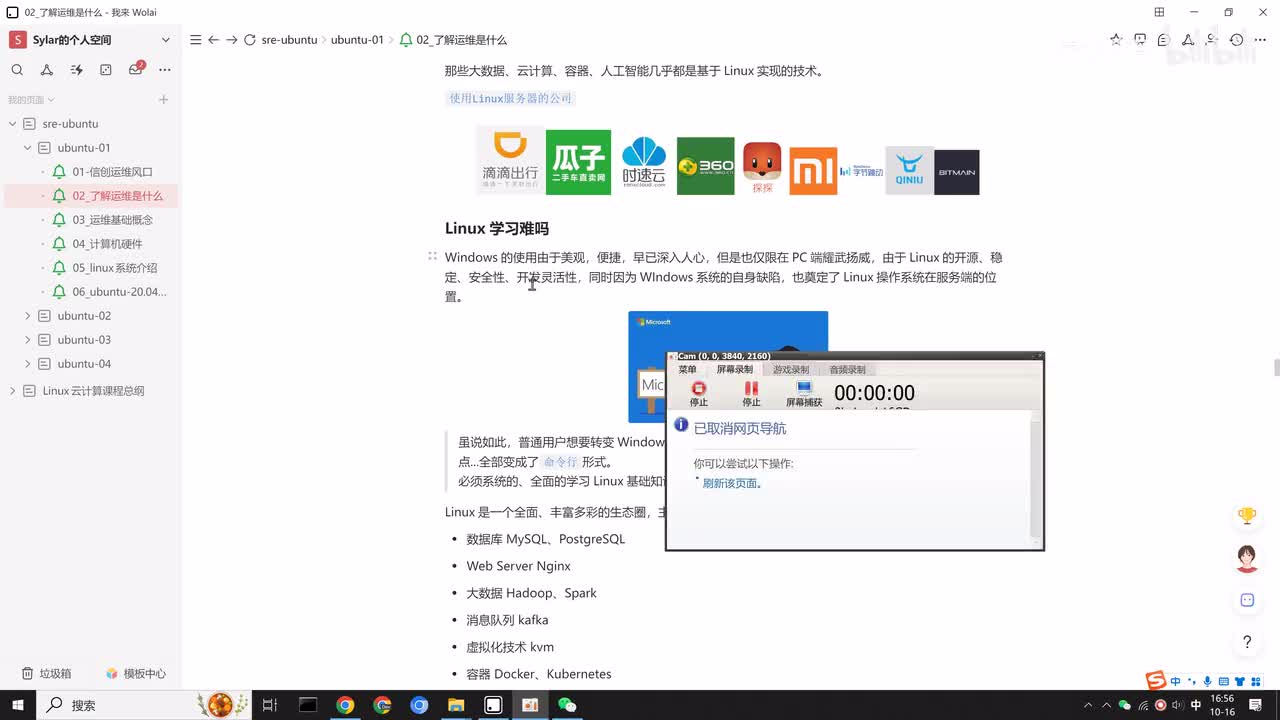This screenshot has height=720, width=1280.
Task: Open page 04_计算机硬件
Action: [107, 244]
